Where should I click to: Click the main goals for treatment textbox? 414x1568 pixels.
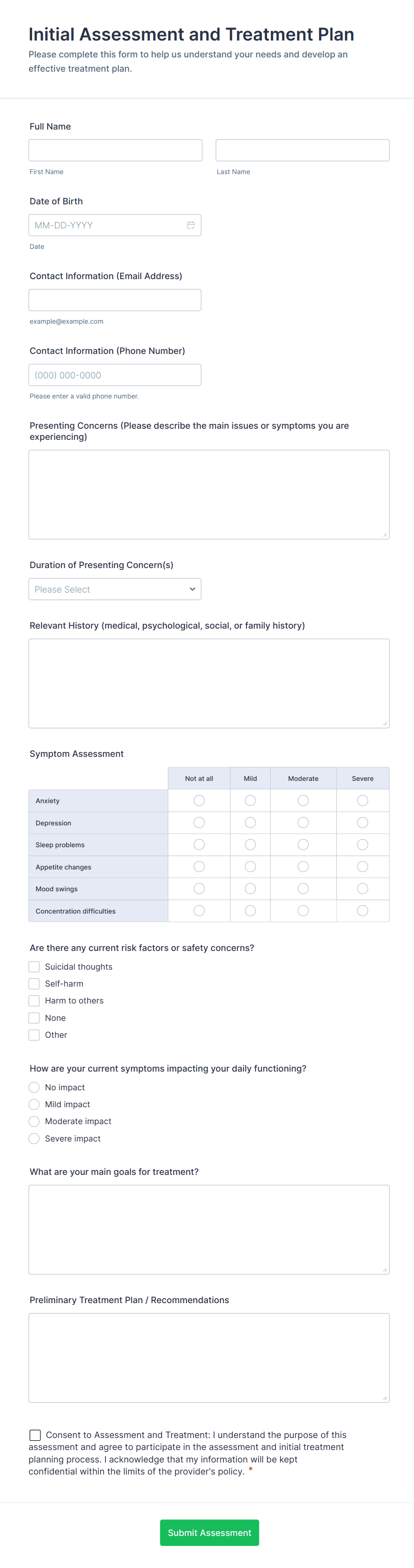click(209, 1229)
